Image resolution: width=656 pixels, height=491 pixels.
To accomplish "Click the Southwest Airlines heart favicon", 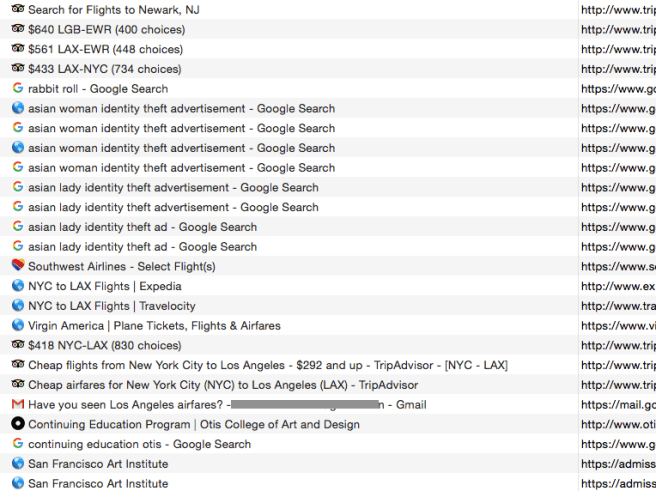I will (x=17, y=266).
